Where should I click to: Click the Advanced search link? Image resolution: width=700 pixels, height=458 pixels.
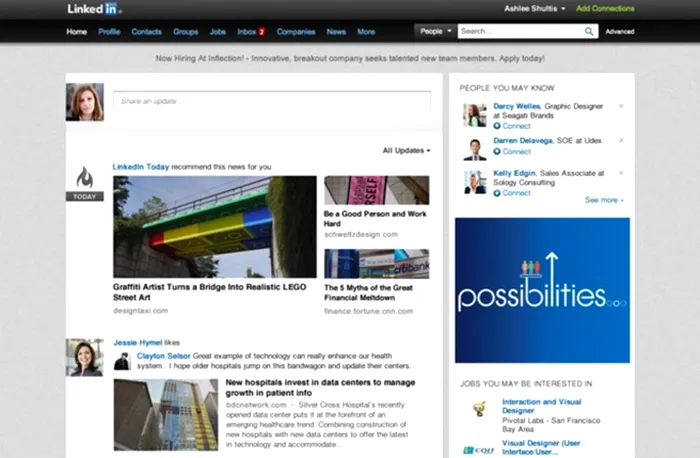[620, 32]
